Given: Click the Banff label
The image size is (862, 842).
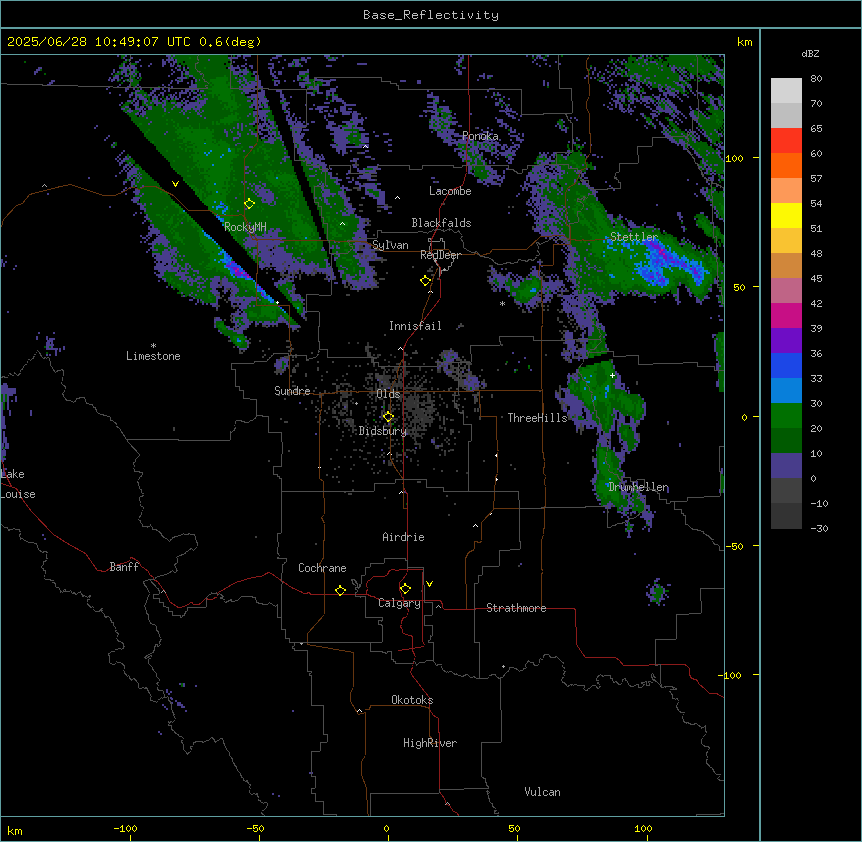Looking at the screenshot, I should (x=124, y=567).
